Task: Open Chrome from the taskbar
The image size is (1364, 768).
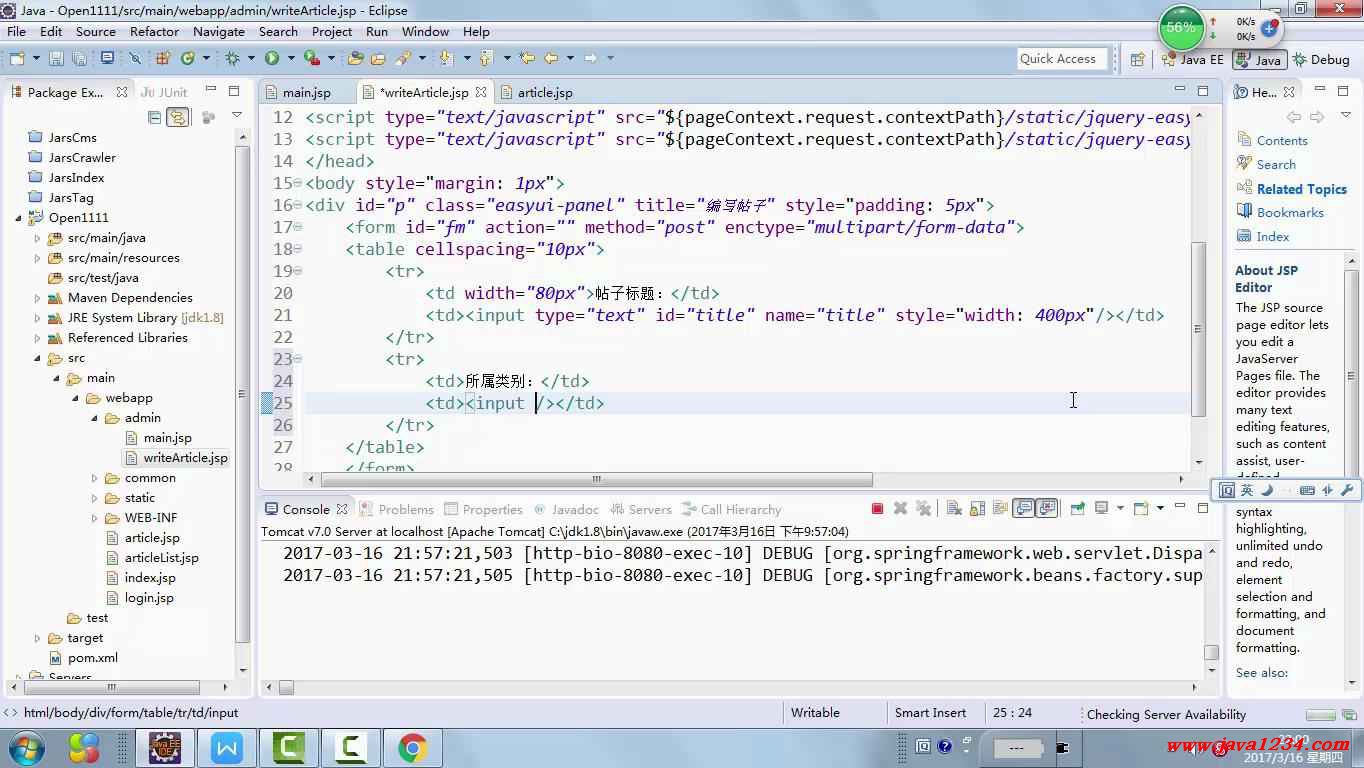Action: point(412,748)
